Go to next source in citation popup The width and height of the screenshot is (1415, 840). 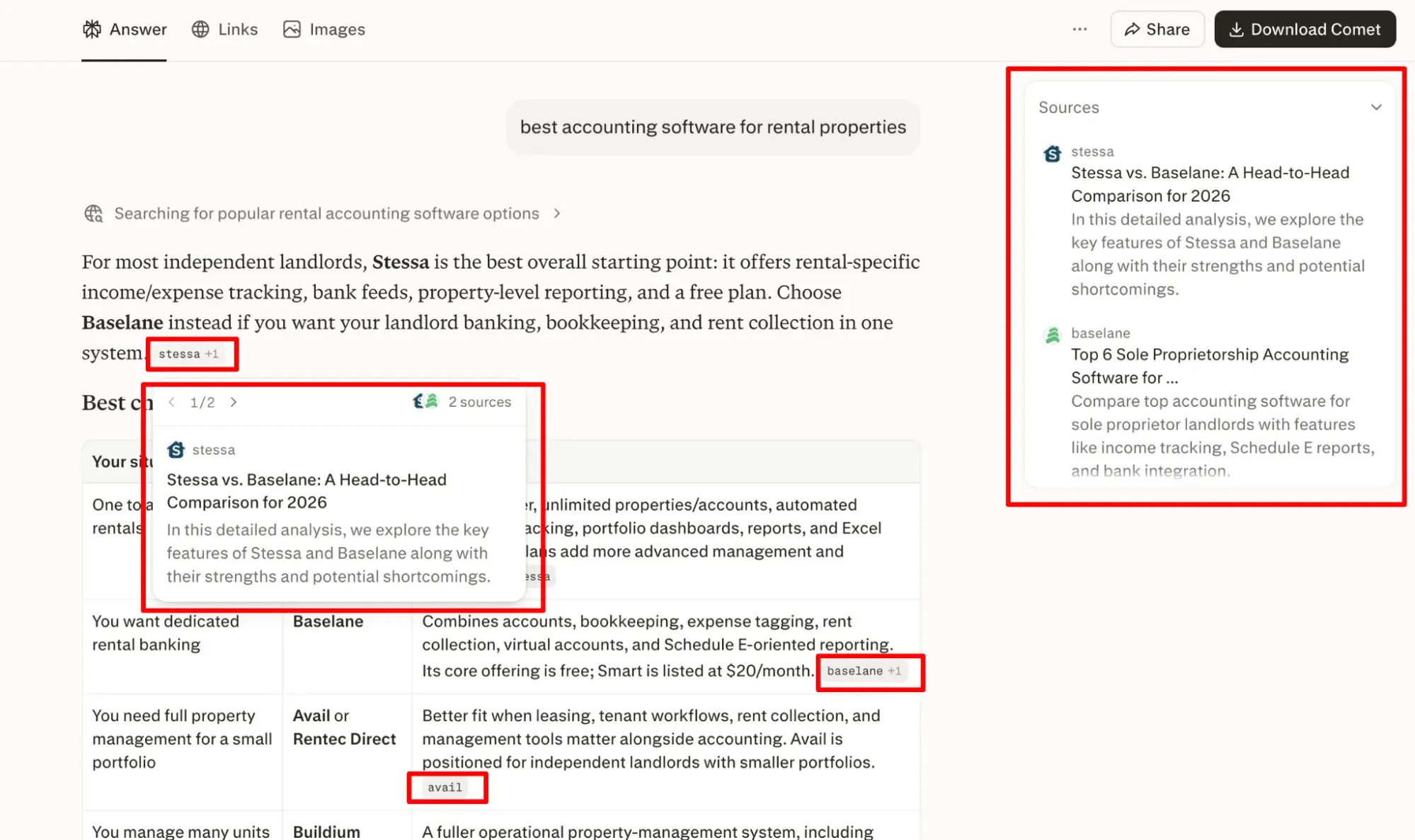(x=234, y=402)
